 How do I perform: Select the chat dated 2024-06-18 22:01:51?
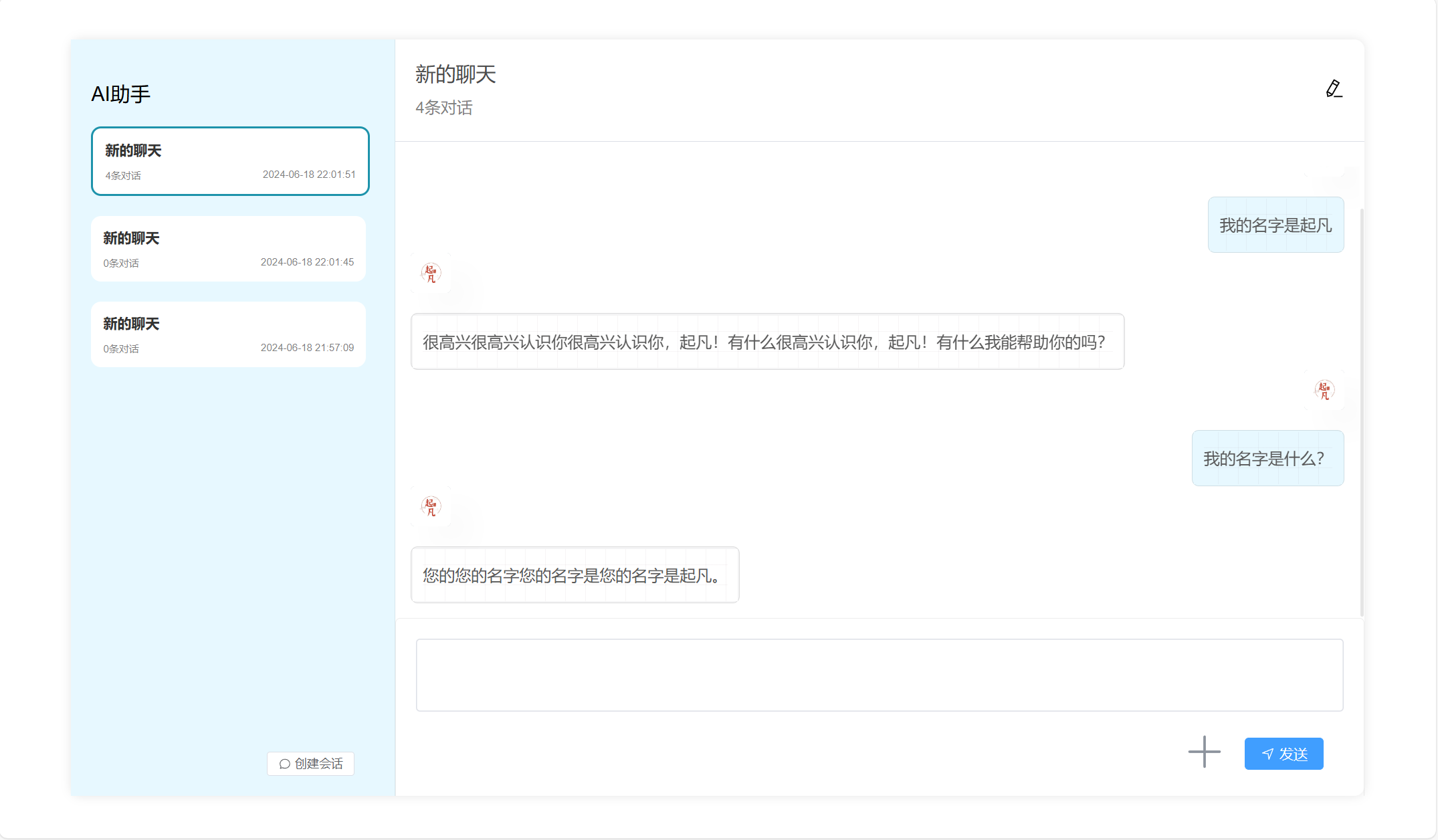point(230,161)
